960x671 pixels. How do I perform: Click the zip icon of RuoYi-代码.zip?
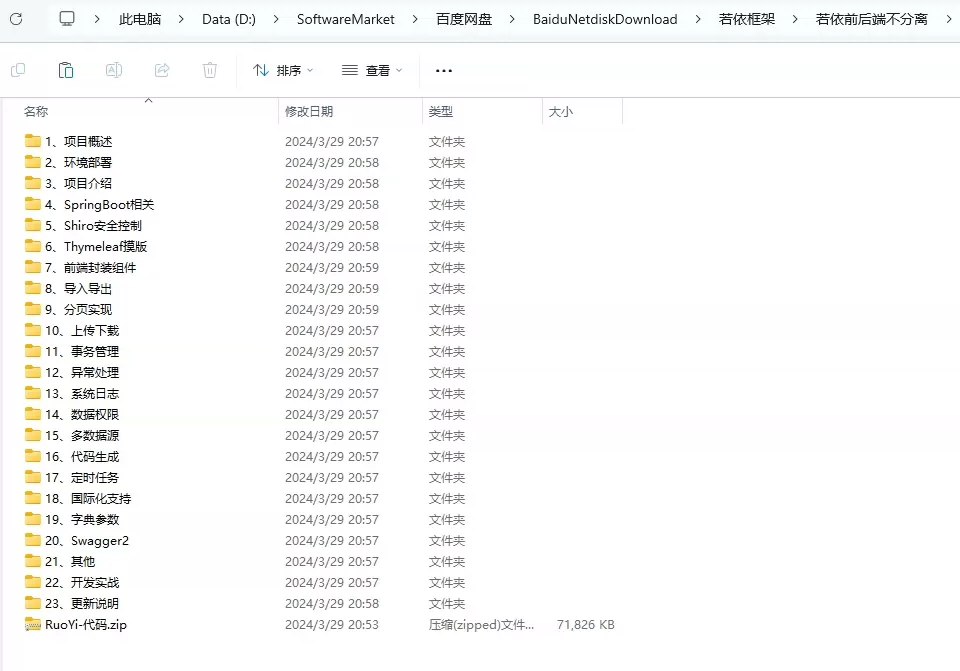click(33, 624)
